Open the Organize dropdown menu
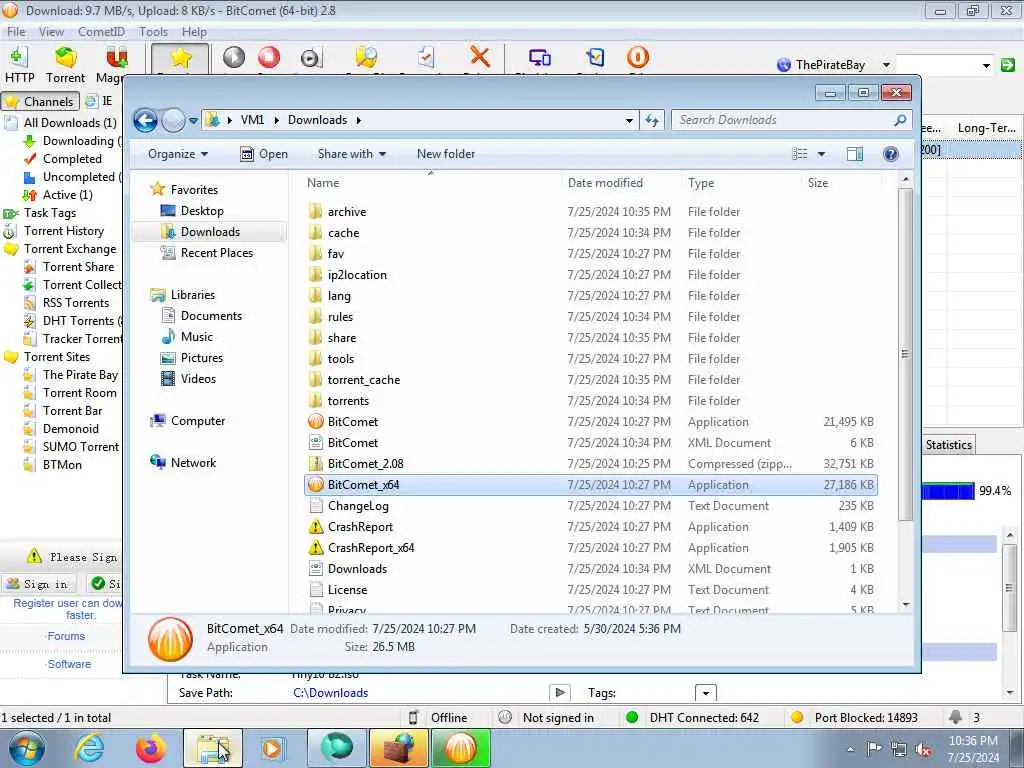 (x=178, y=154)
